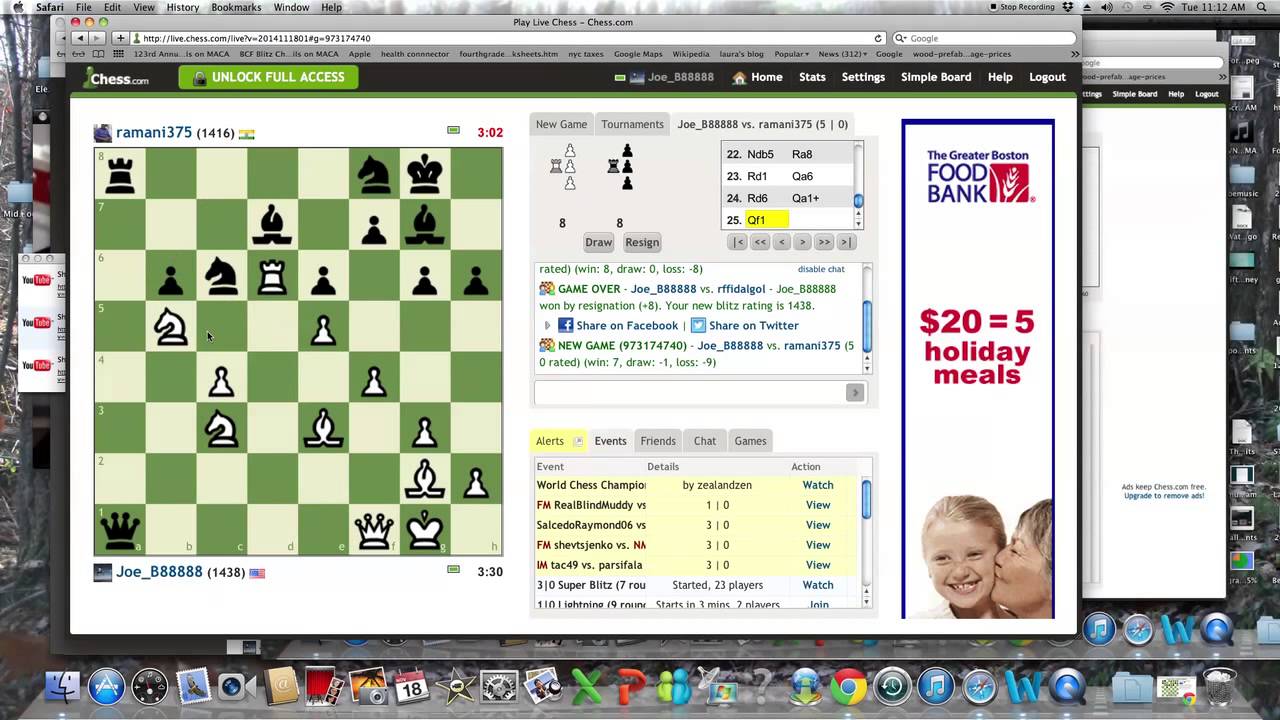The height and width of the screenshot is (720, 1280).
Task: Switch to the Games tab
Action: coord(750,441)
